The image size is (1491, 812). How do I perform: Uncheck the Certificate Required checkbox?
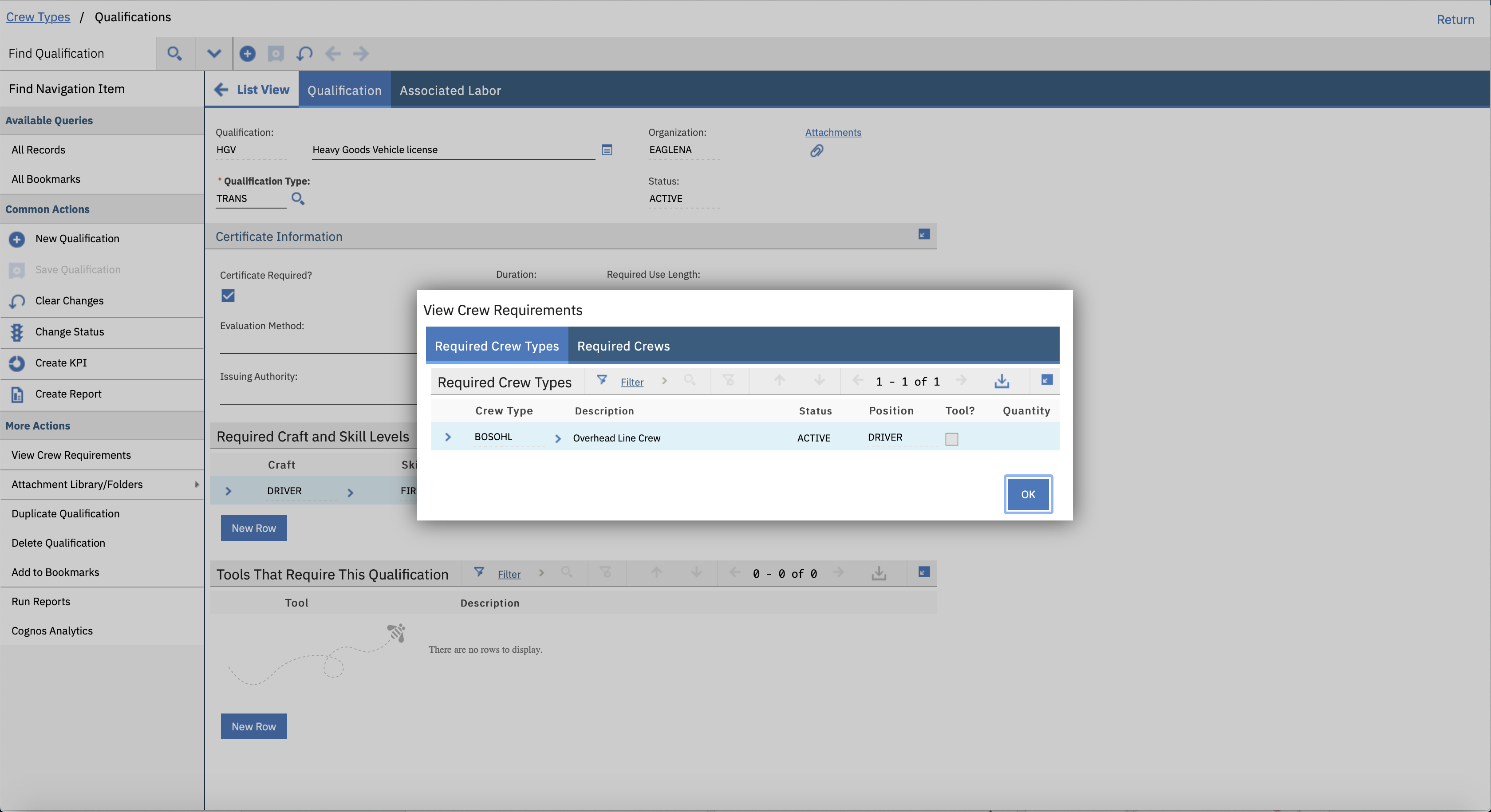(228, 296)
